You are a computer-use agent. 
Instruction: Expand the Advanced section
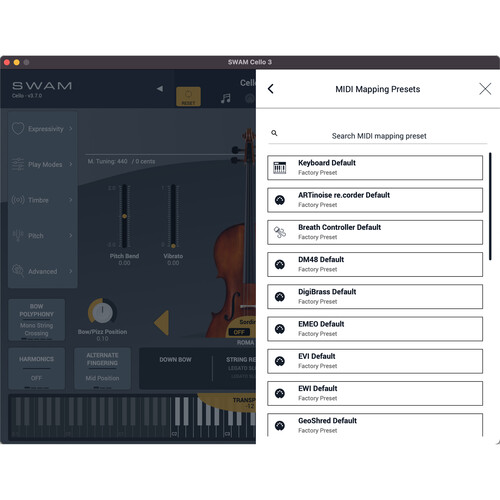click(x=42, y=271)
